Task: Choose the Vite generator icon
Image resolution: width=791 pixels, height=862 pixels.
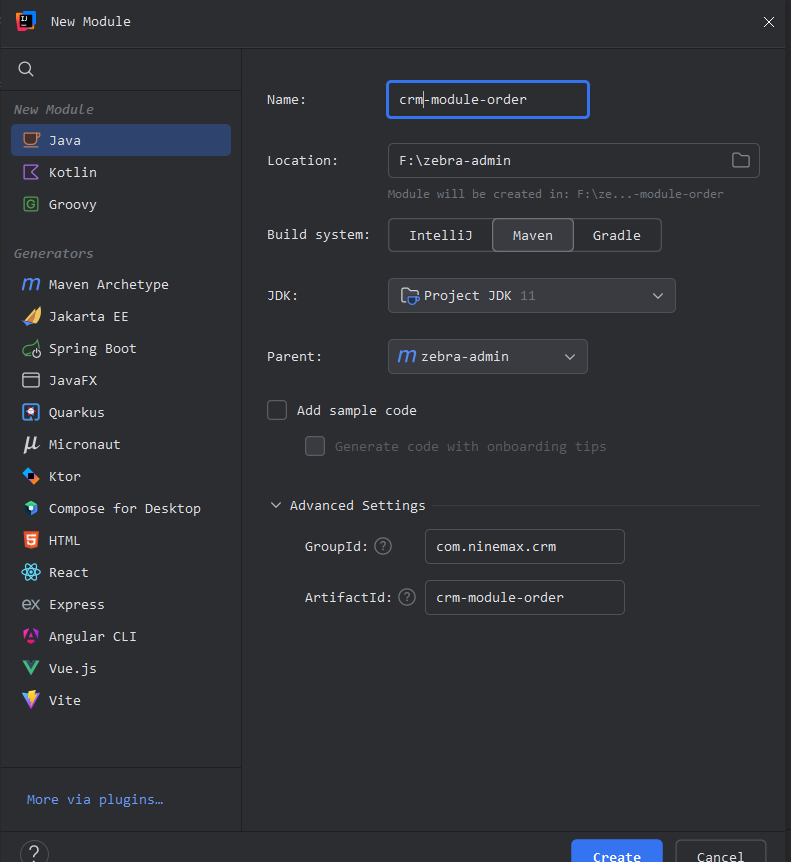Action: click(31, 699)
